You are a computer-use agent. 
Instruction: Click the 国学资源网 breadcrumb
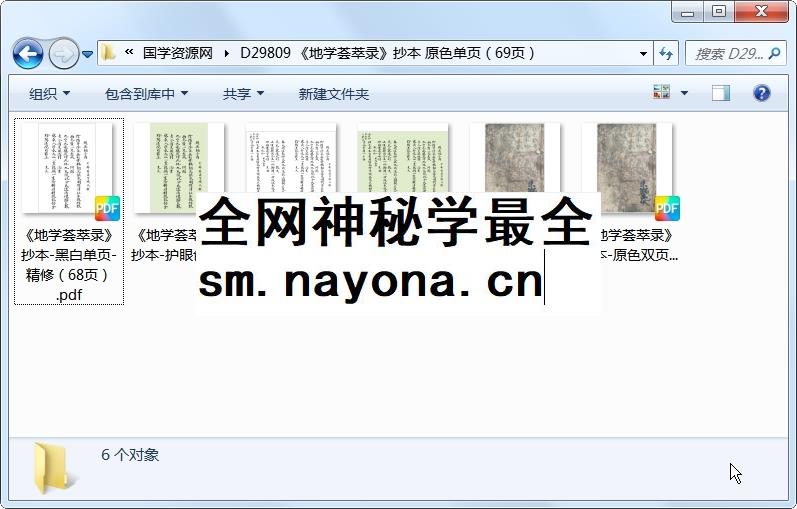click(177, 53)
